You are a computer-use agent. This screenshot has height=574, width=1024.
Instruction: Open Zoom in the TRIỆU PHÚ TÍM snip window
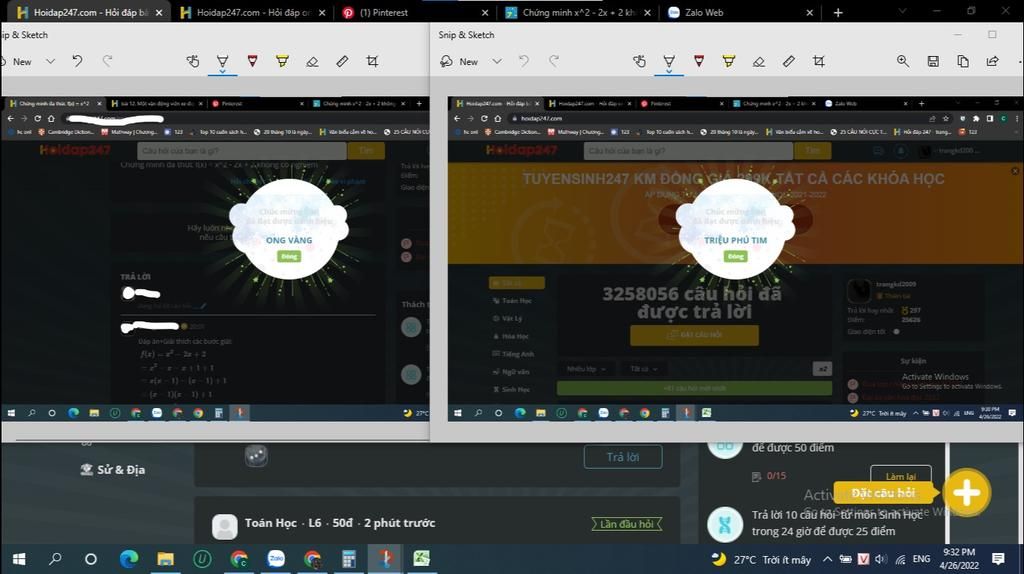tap(903, 61)
